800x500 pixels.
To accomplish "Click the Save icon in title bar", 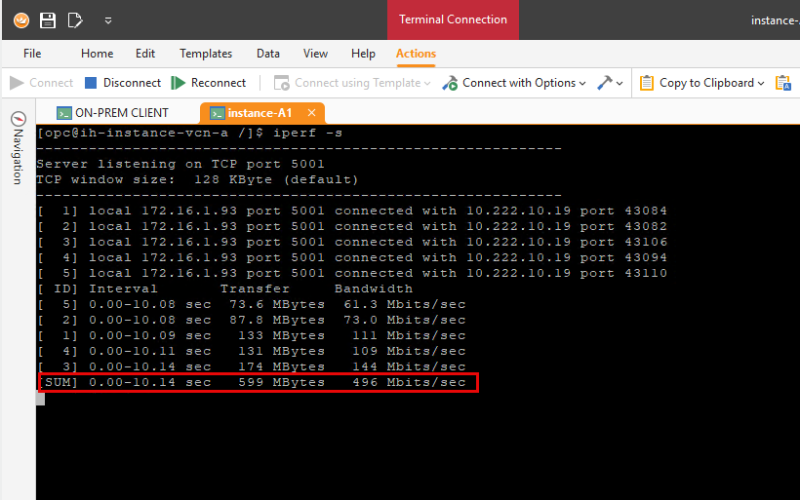I will [x=47, y=20].
